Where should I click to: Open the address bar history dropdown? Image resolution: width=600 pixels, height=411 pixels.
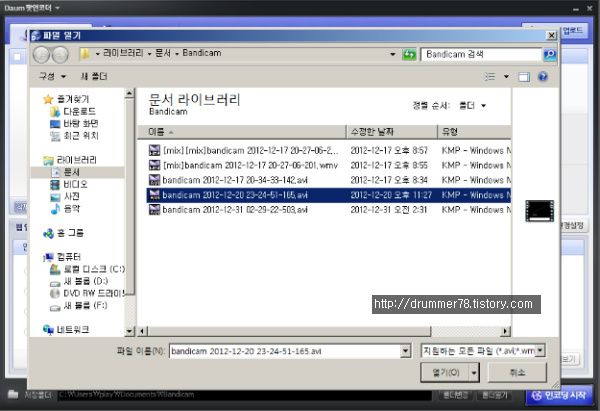pyautogui.click(x=393, y=55)
